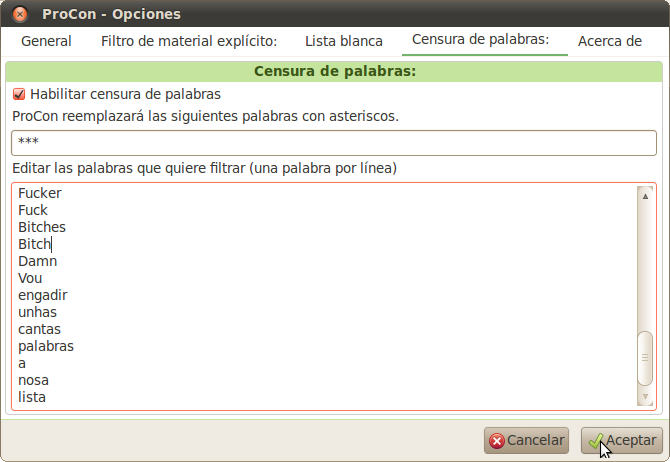Place cursor on the word unhas

[x=37, y=312]
